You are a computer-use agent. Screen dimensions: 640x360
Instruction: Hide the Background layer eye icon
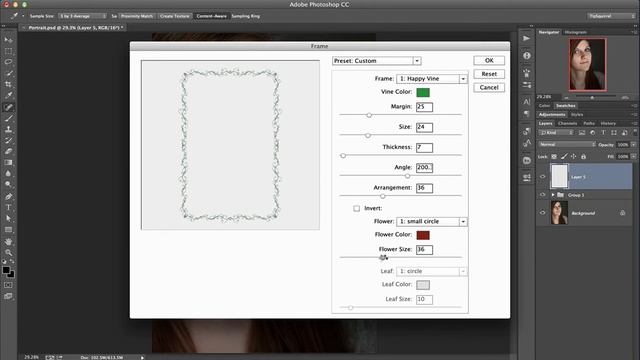pyautogui.click(x=542, y=213)
